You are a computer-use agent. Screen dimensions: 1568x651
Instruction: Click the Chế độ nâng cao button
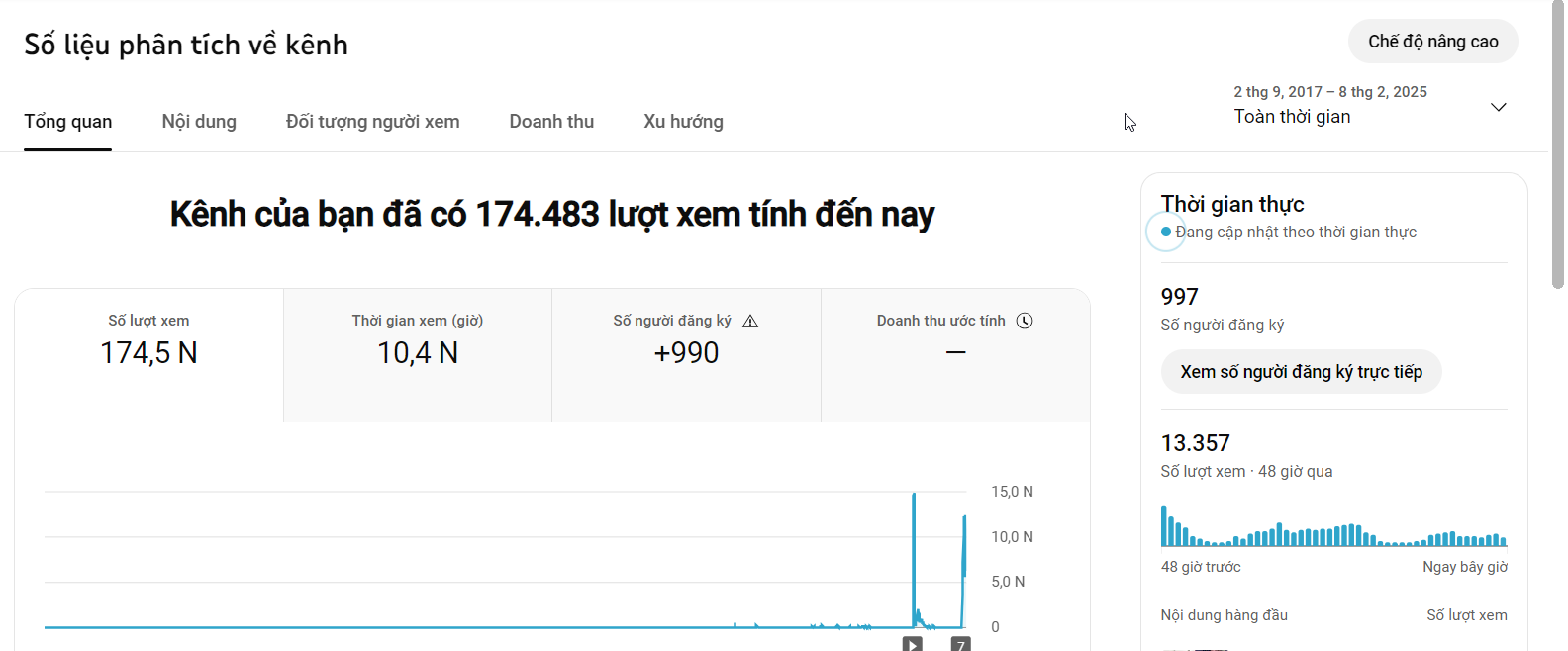tap(1432, 42)
